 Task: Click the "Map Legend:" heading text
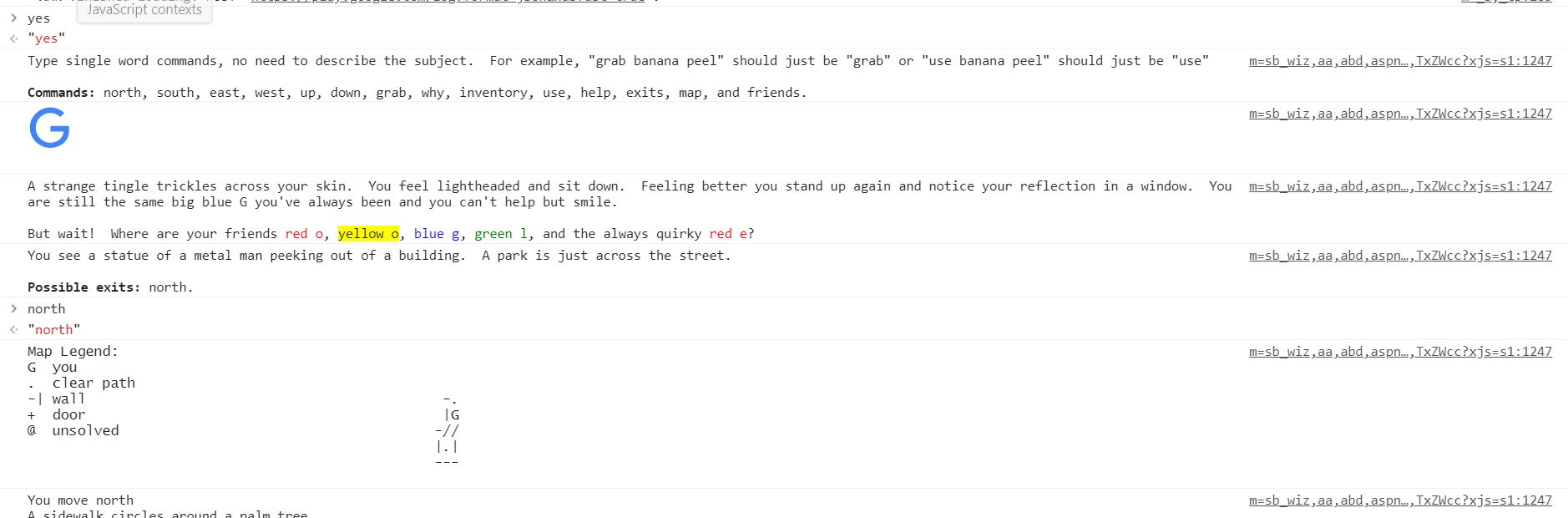[x=73, y=352]
